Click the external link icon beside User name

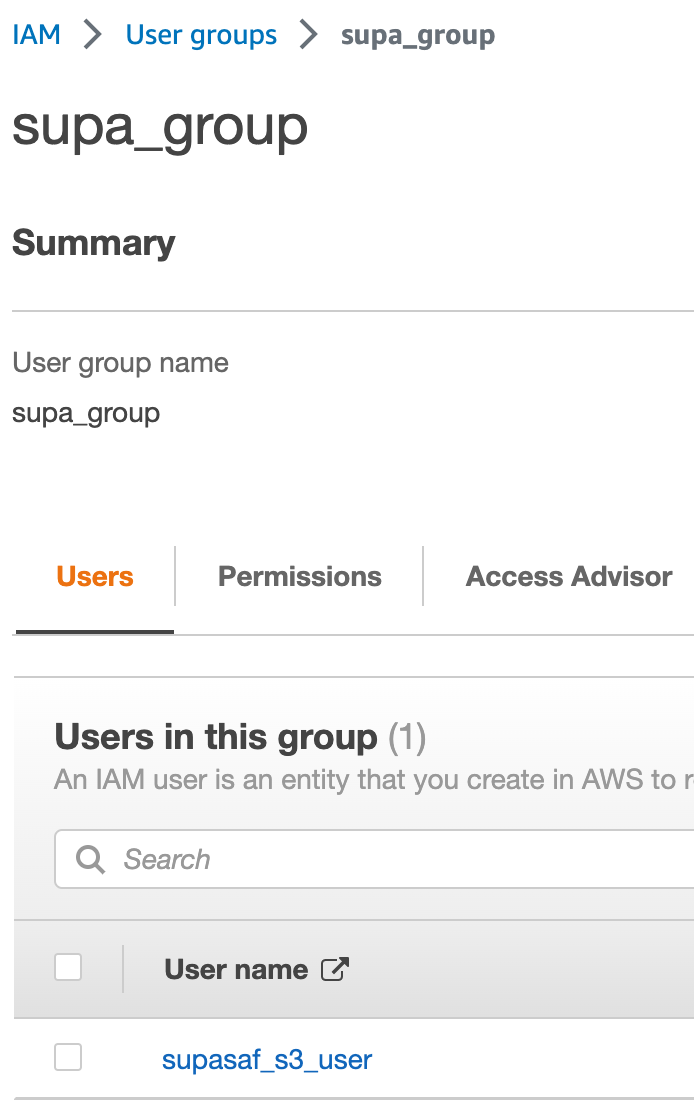[334, 969]
